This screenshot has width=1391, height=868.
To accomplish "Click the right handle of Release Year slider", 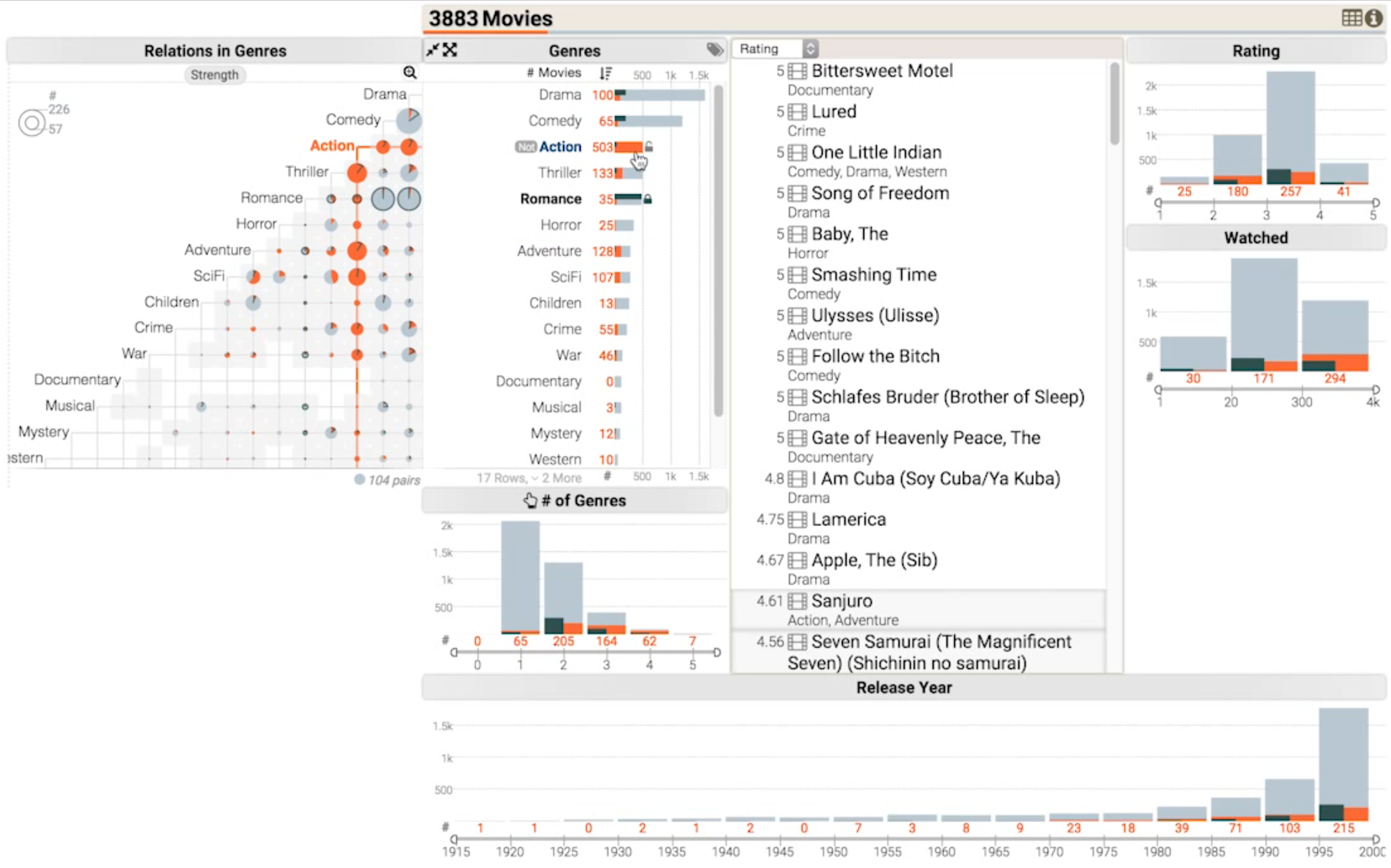I will click(1376, 839).
